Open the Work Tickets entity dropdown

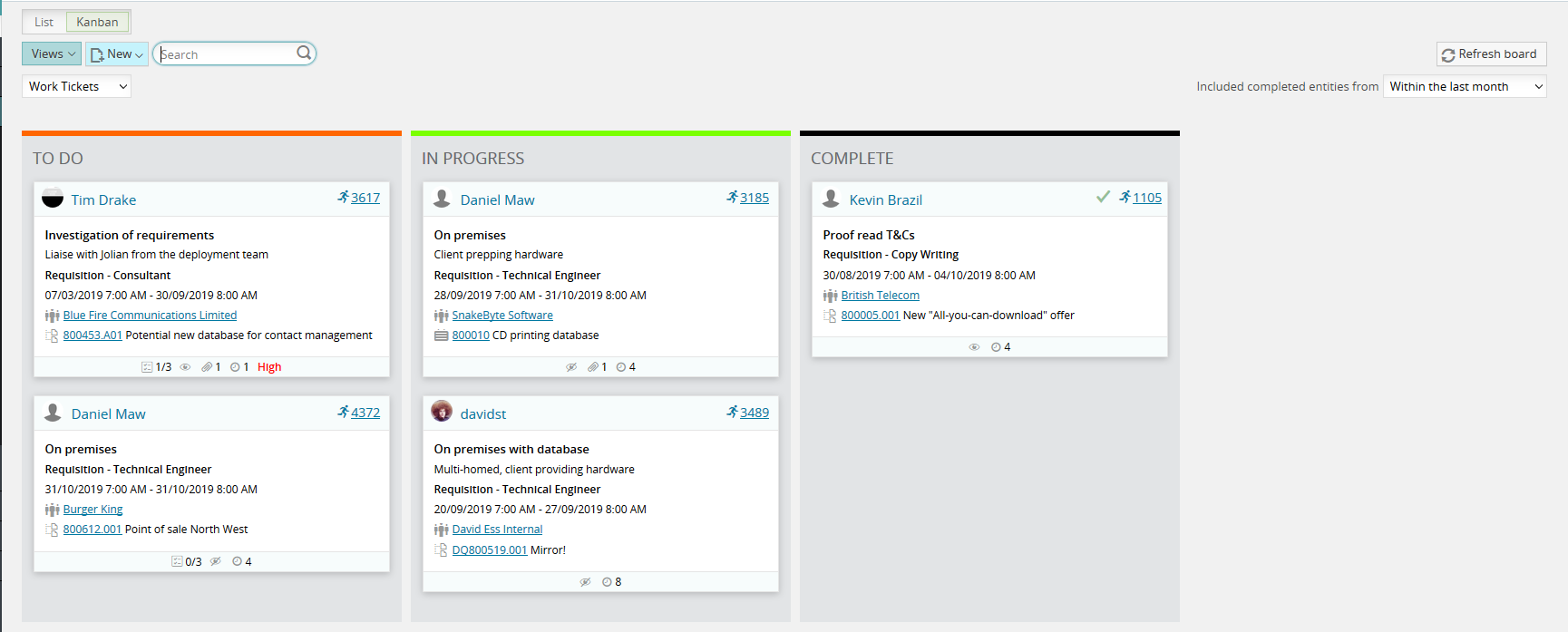(x=76, y=86)
